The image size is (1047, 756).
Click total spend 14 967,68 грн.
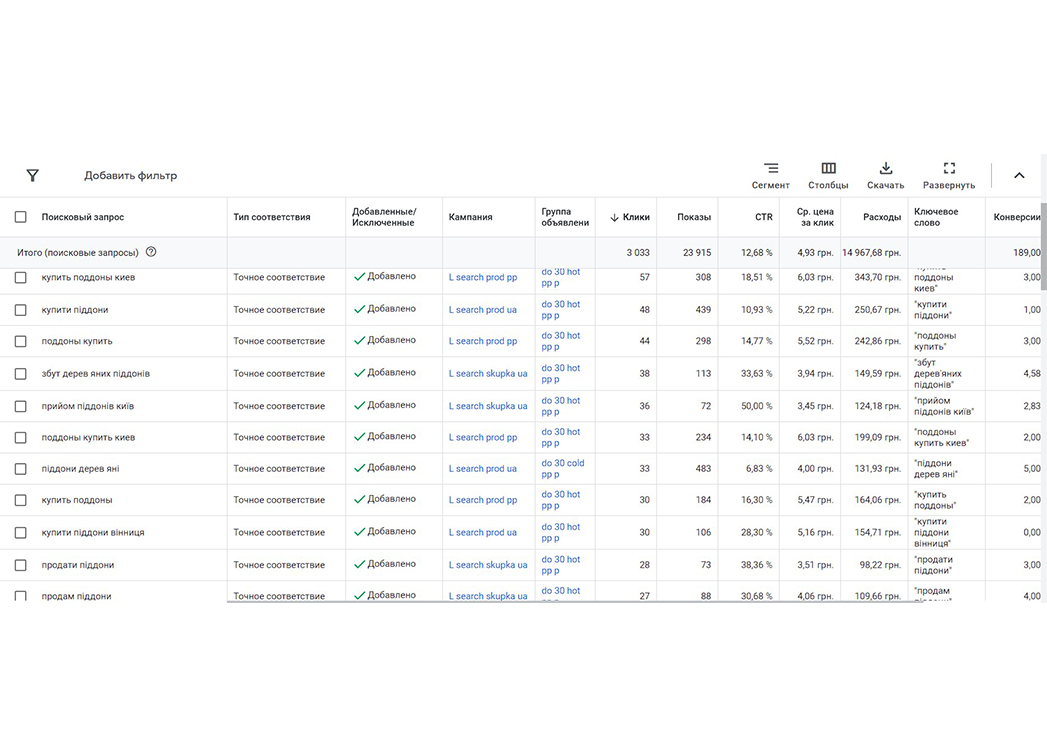pos(871,252)
